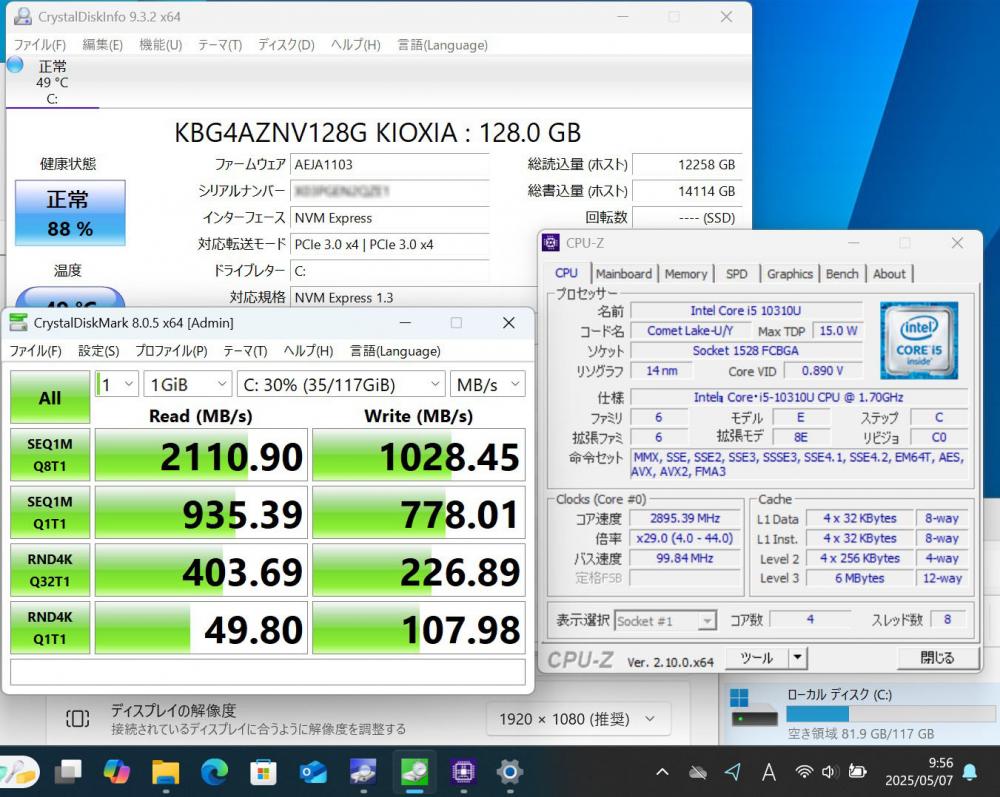Open Socket #1 selection dropdown in CPU-Z
Viewport: 1000px width, 797px height.
point(665,620)
